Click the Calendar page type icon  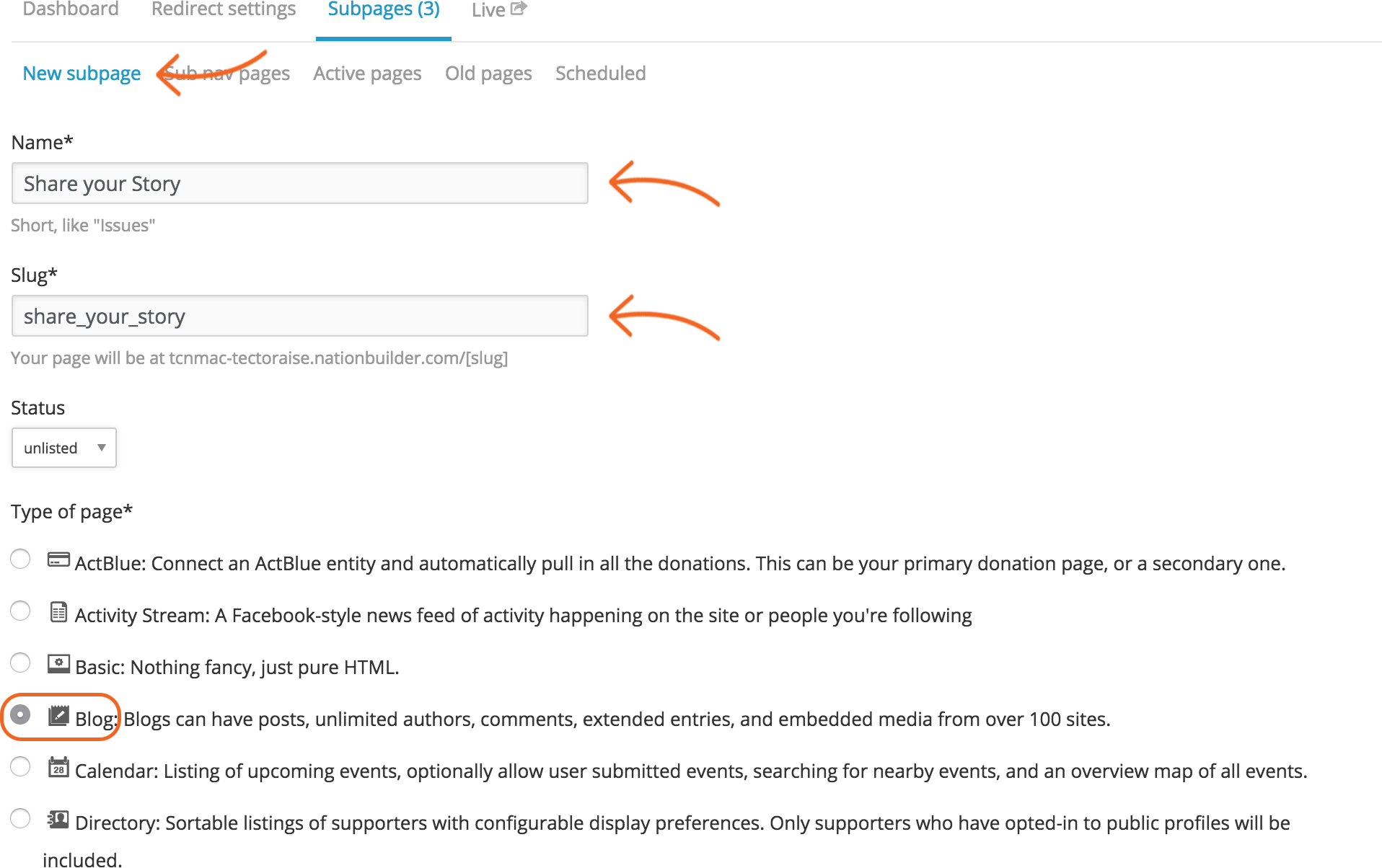click(x=58, y=767)
